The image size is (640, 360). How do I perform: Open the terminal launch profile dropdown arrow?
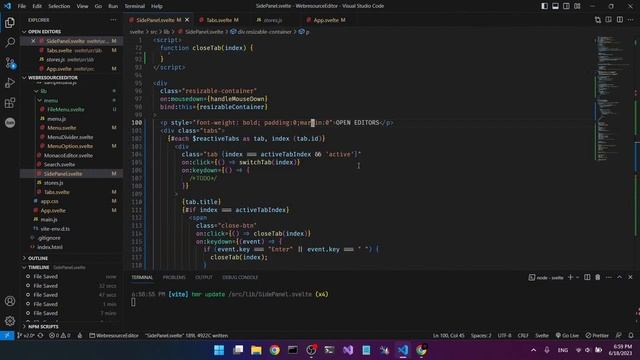(577, 277)
